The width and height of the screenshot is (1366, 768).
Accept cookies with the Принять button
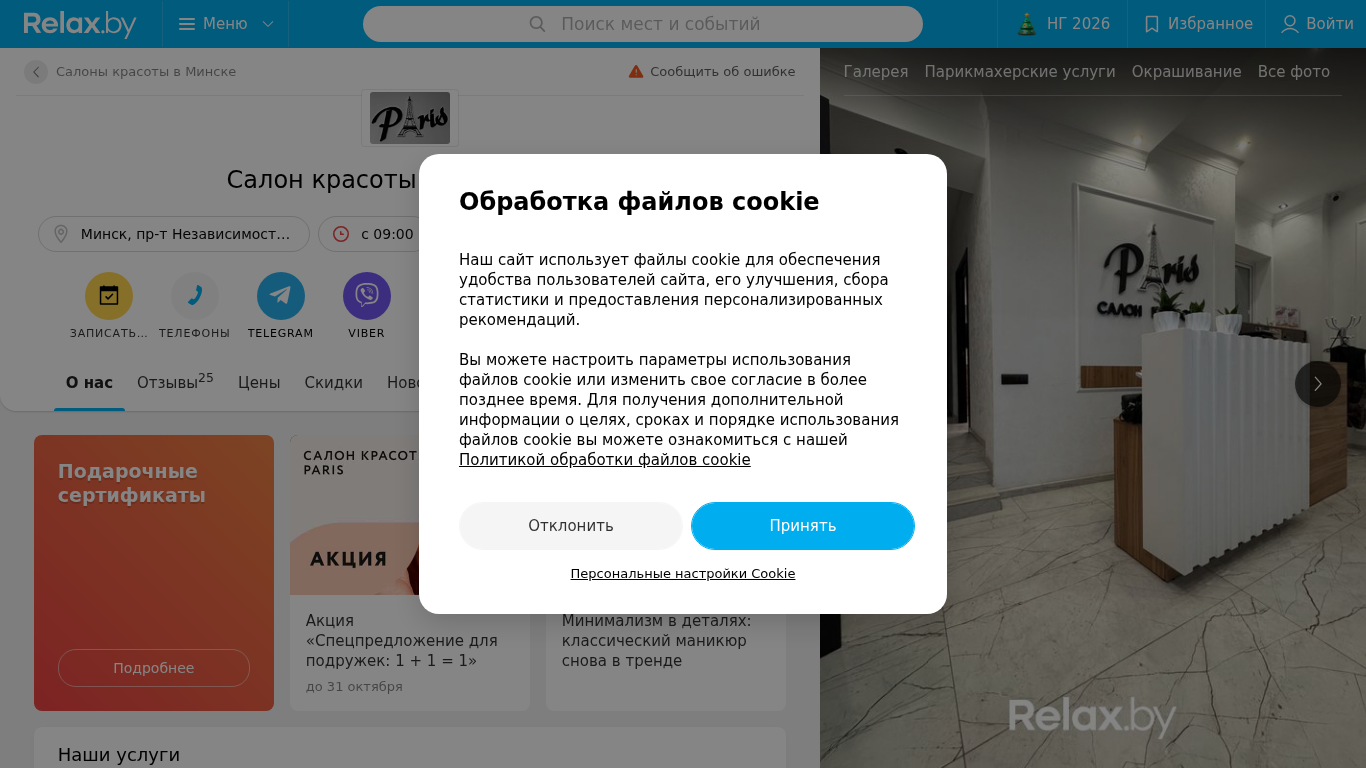click(x=803, y=526)
